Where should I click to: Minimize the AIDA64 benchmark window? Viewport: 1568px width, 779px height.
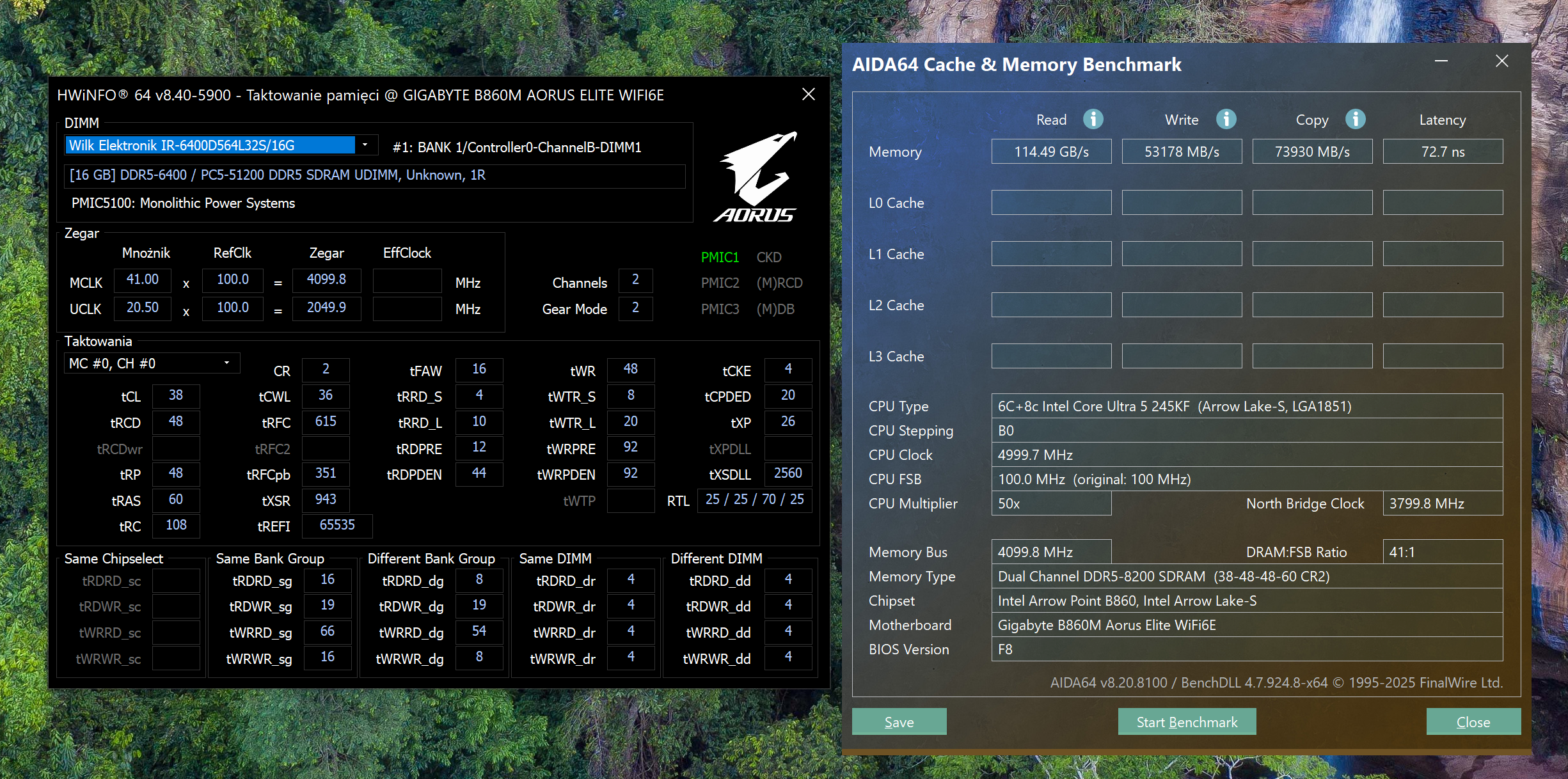point(1441,61)
